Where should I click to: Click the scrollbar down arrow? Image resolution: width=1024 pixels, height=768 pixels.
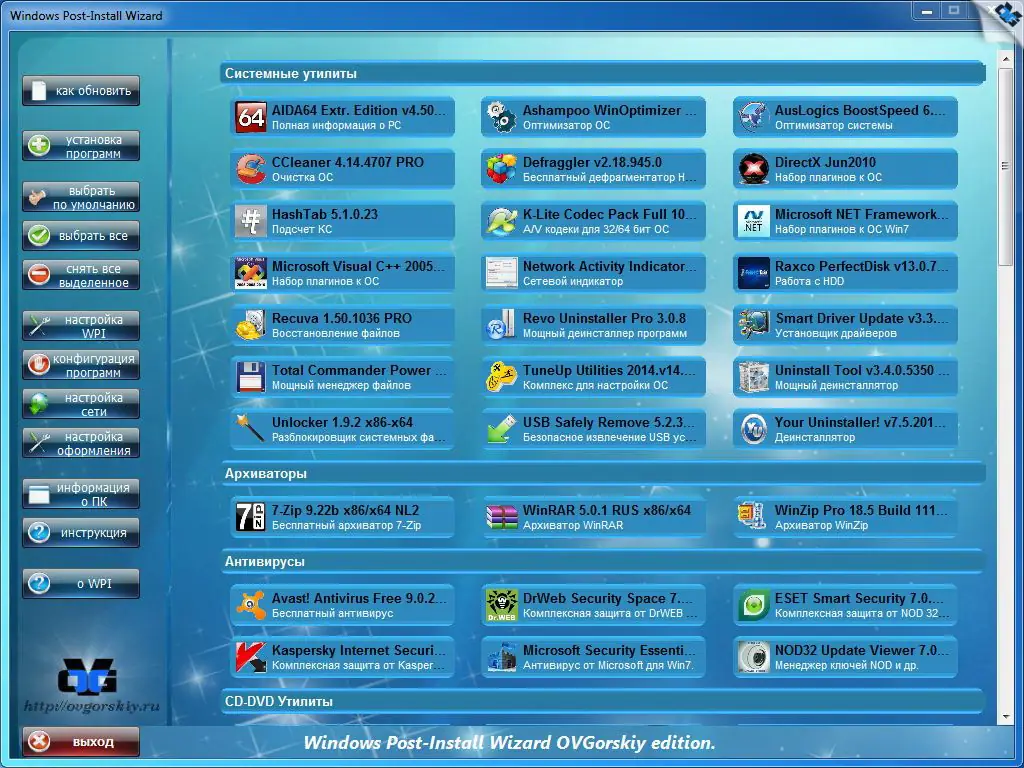(x=1005, y=718)
